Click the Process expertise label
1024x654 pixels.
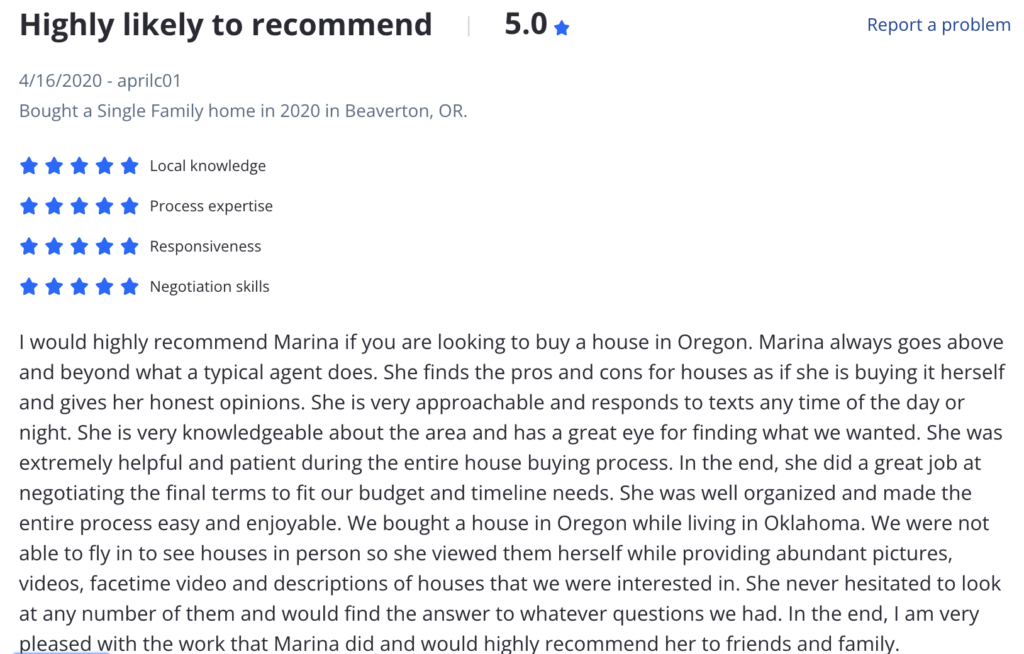(211, 206)
